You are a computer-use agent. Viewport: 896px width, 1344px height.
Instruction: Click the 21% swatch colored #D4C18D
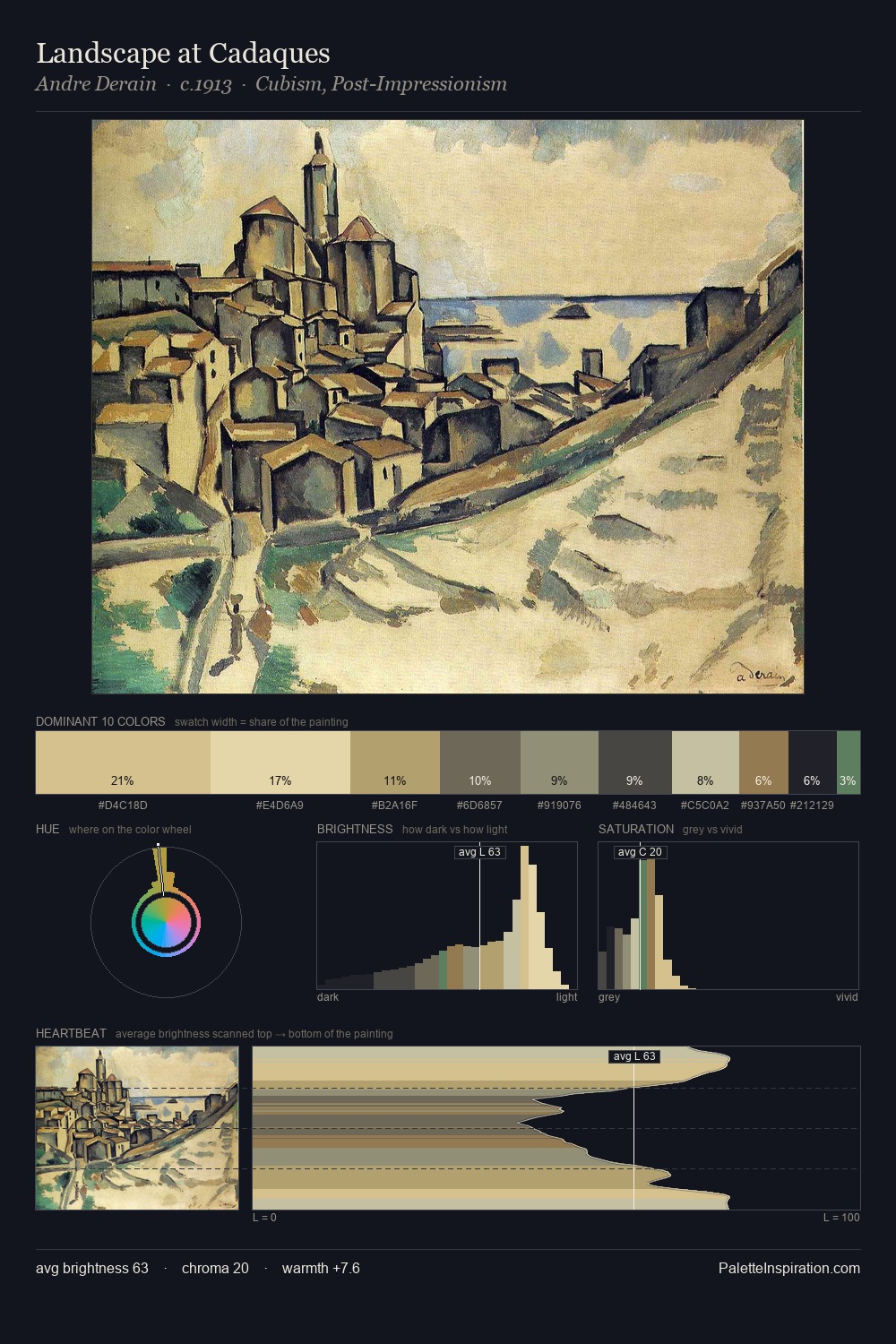[123, 762]
